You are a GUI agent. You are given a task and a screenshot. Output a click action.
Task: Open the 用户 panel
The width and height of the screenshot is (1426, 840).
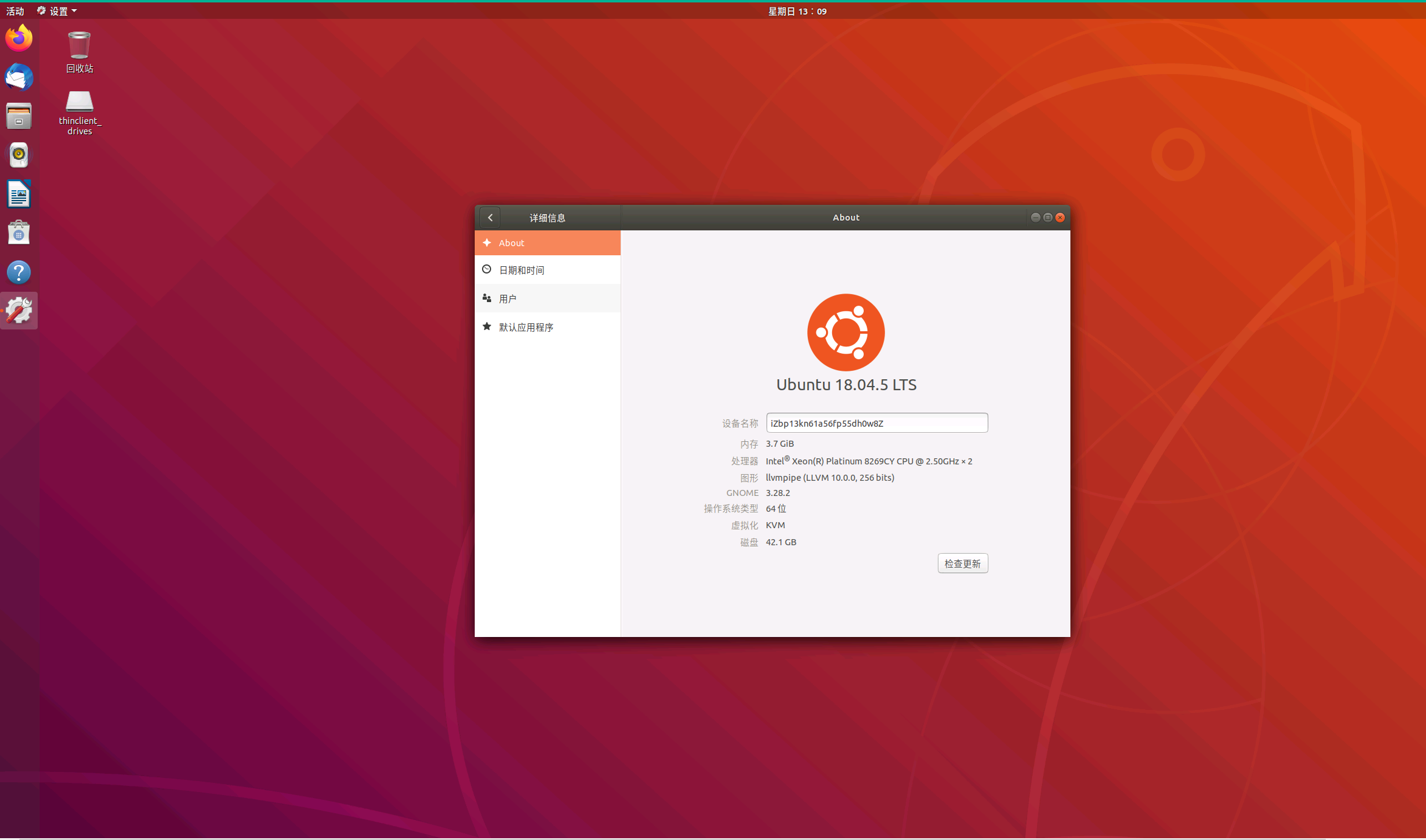(x=548, y=298)
